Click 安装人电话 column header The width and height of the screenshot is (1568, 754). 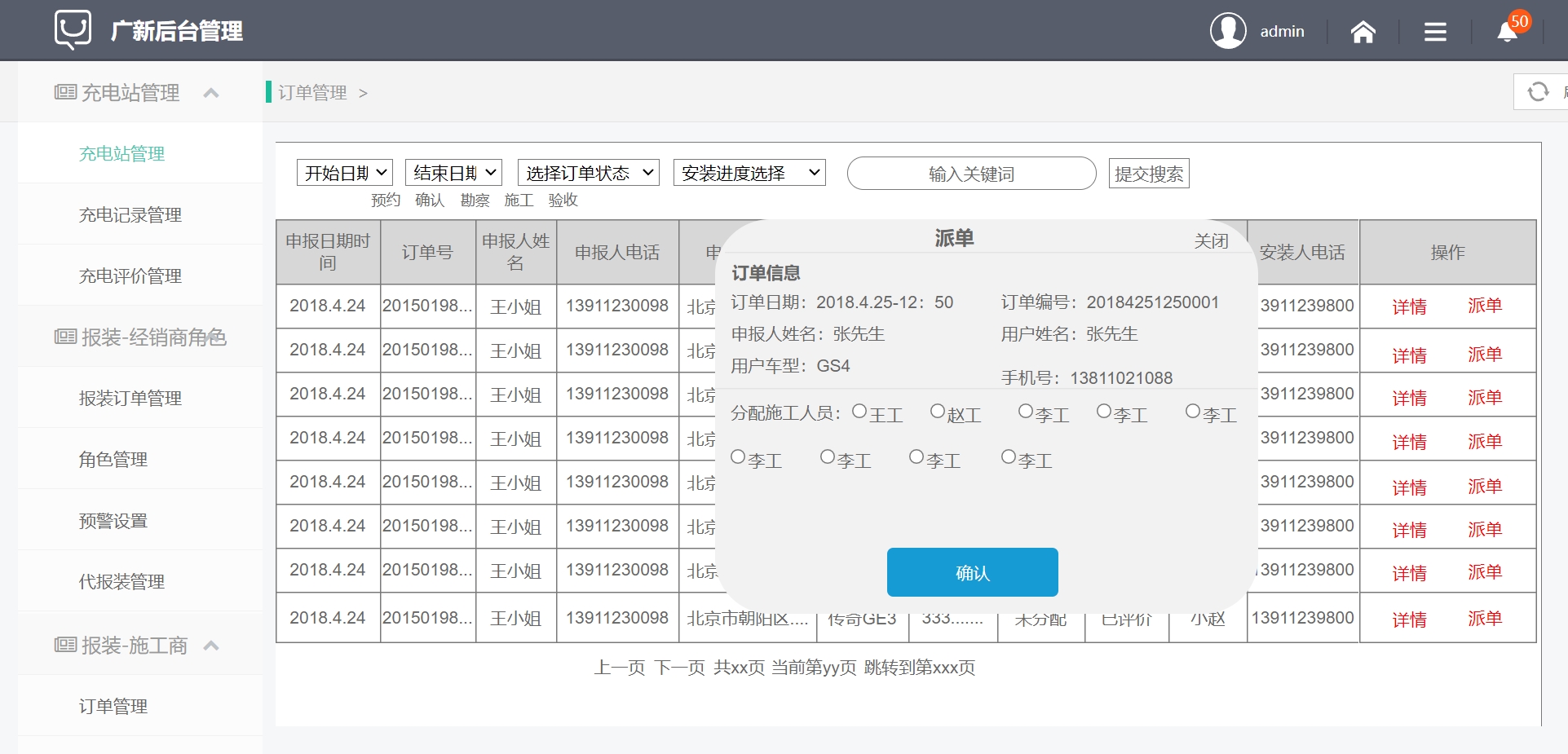coord(1302,253)
